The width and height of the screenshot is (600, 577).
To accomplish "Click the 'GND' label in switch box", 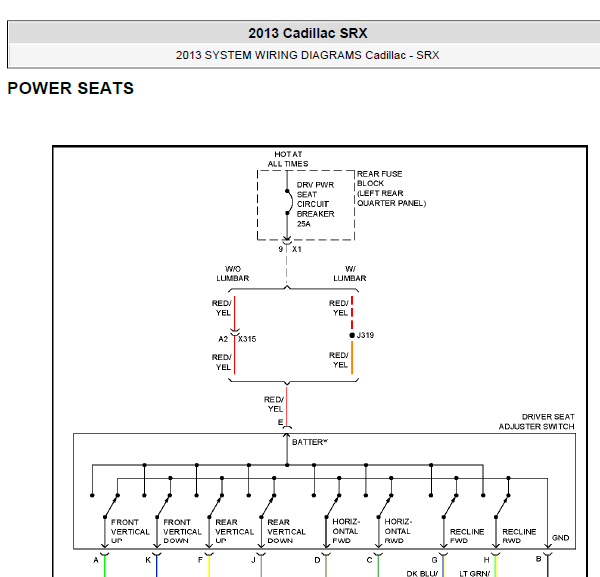I will pyautogui.click(x=560, y=538).
